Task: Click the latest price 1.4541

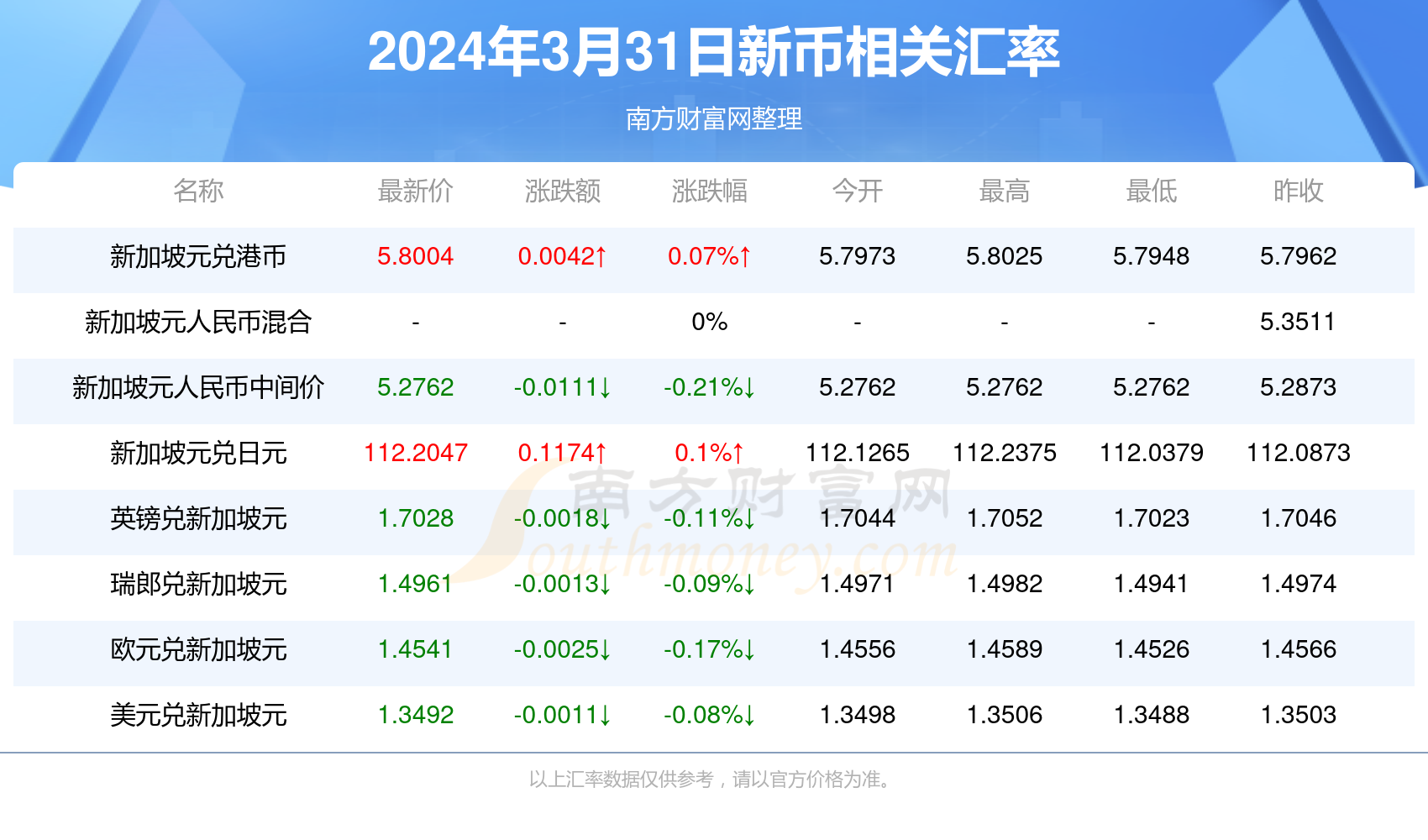Action: point(415,649)
